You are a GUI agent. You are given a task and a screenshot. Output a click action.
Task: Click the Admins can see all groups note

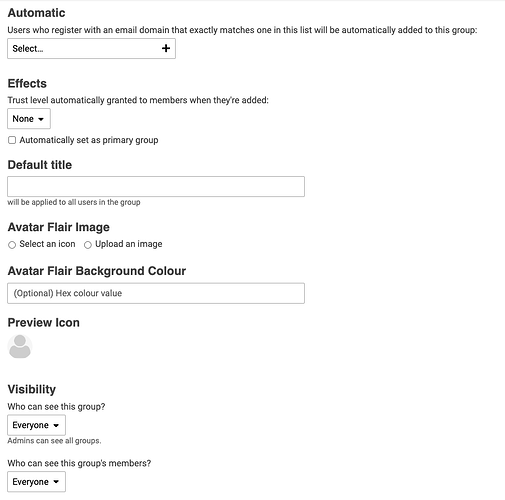pos(54,441)
